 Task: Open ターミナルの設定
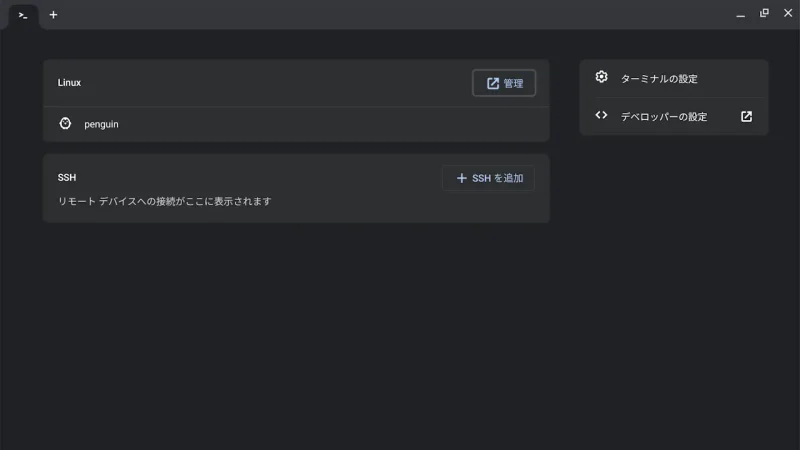click(x=659, y=78)
